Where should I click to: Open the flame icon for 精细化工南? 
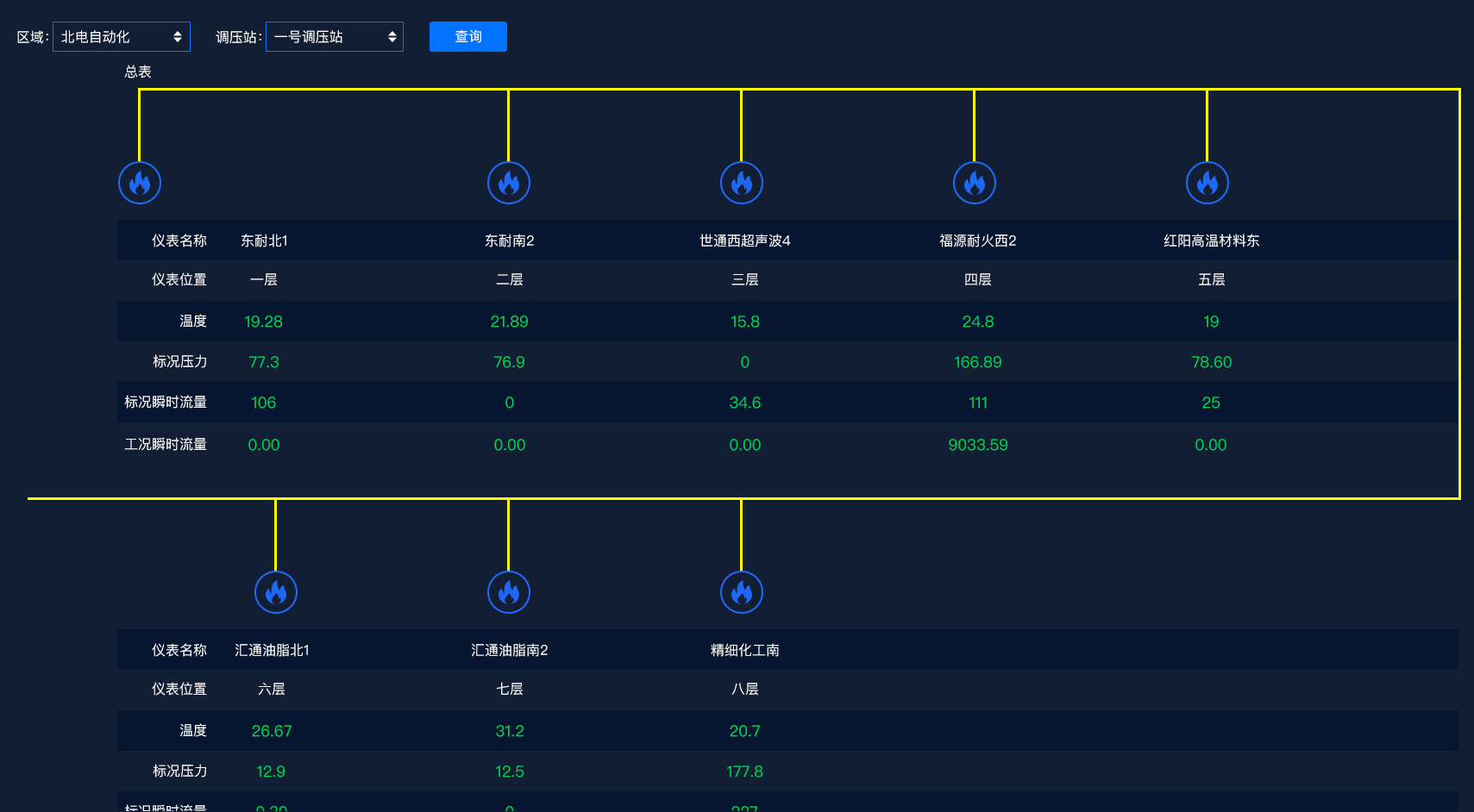(x=742, y=592)
